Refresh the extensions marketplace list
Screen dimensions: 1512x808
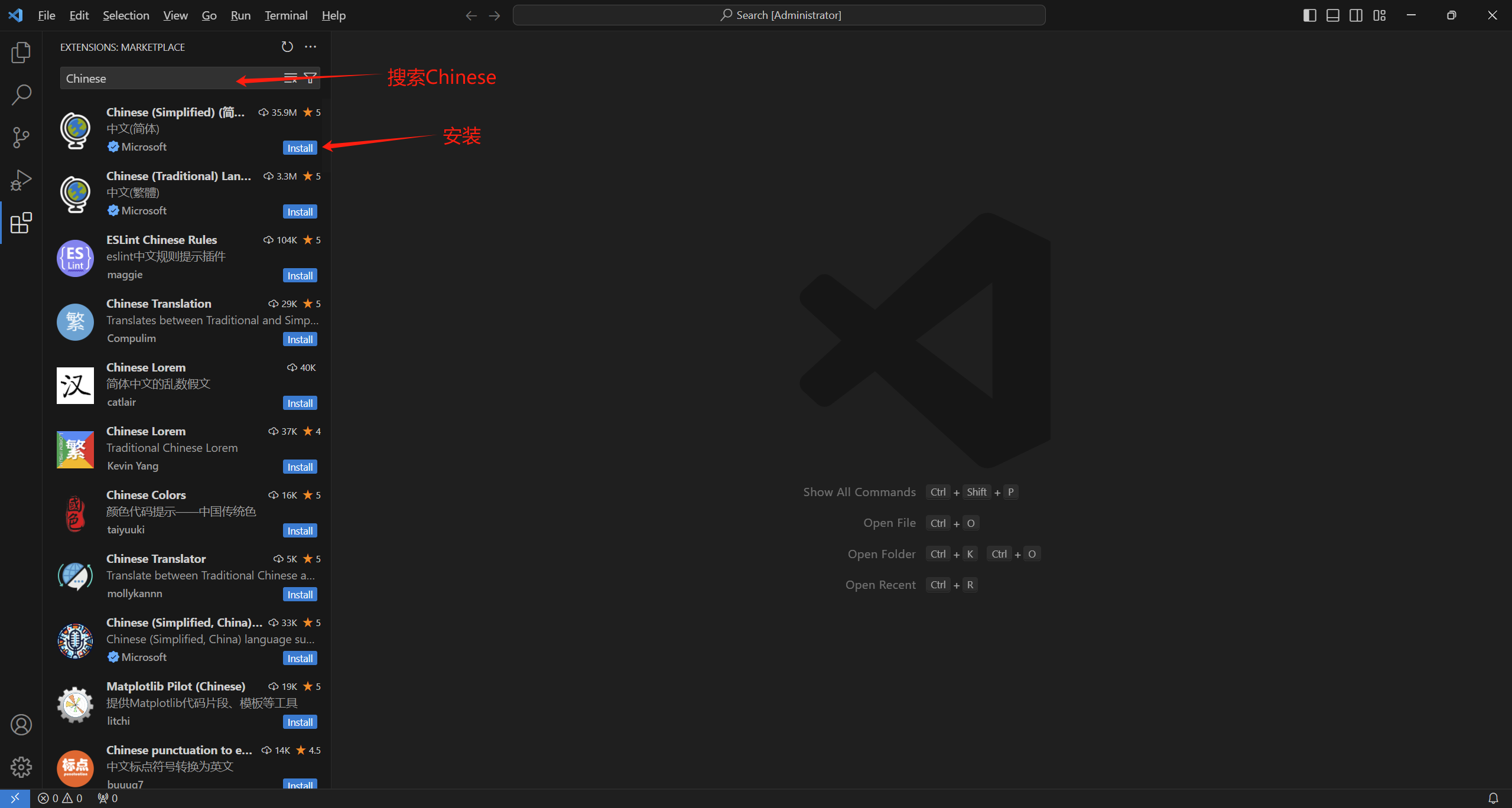[287, 47]
